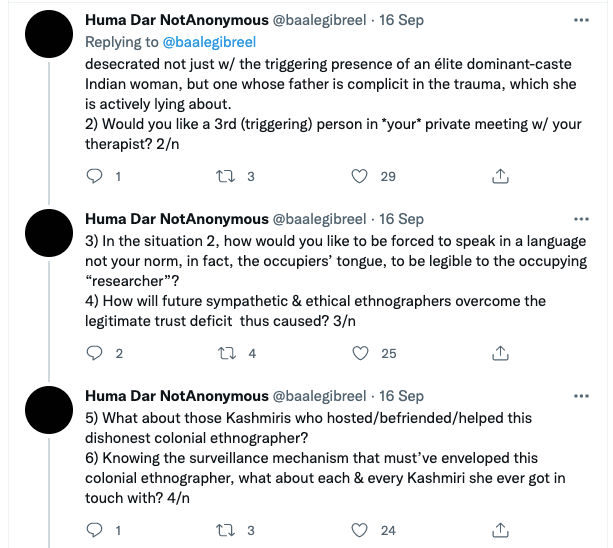Open more options on first tweet

pyautogui.click(x=582, y=20)
